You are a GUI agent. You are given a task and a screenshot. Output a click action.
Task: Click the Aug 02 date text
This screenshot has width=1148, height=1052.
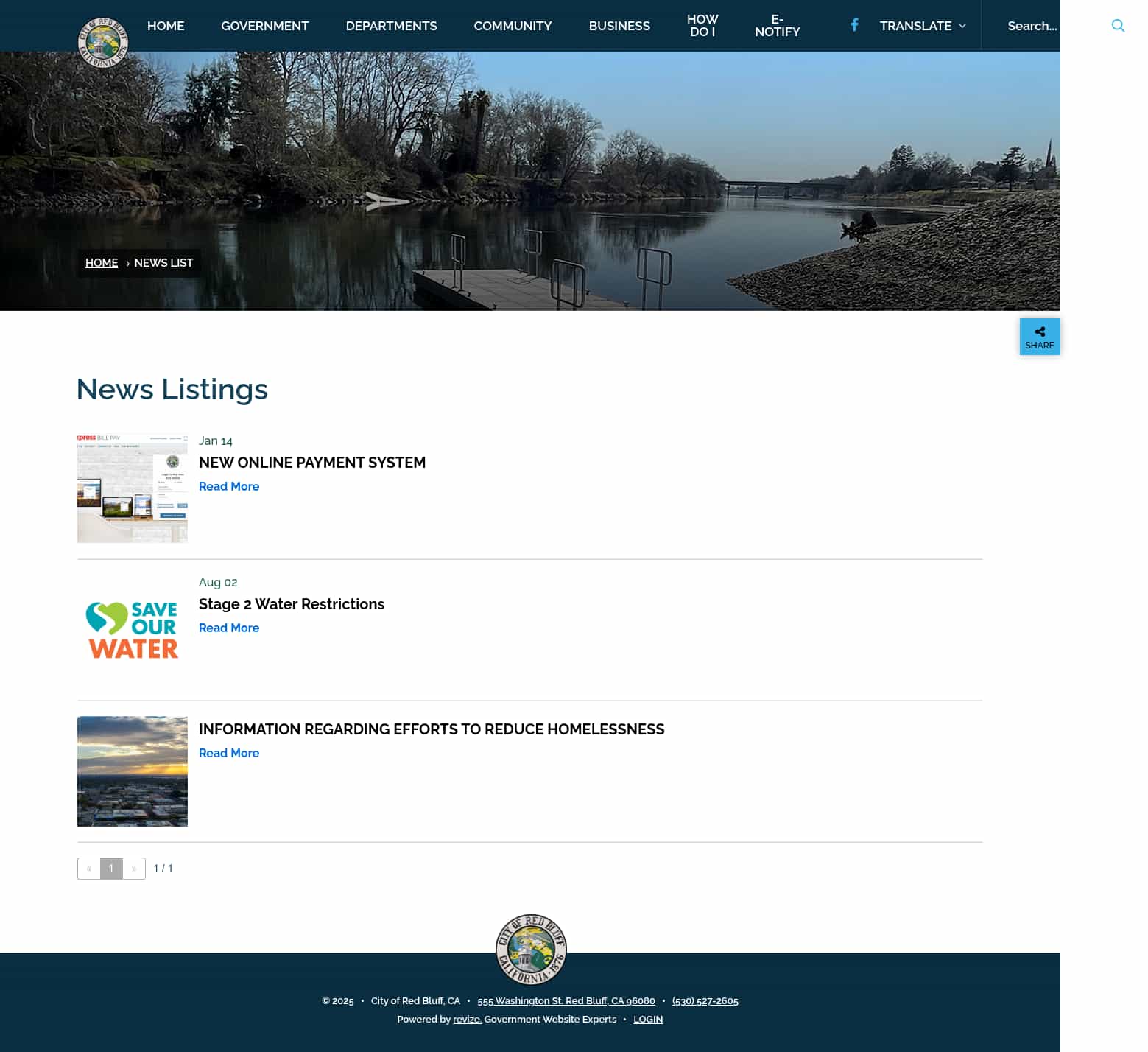(x=218, y=583)
